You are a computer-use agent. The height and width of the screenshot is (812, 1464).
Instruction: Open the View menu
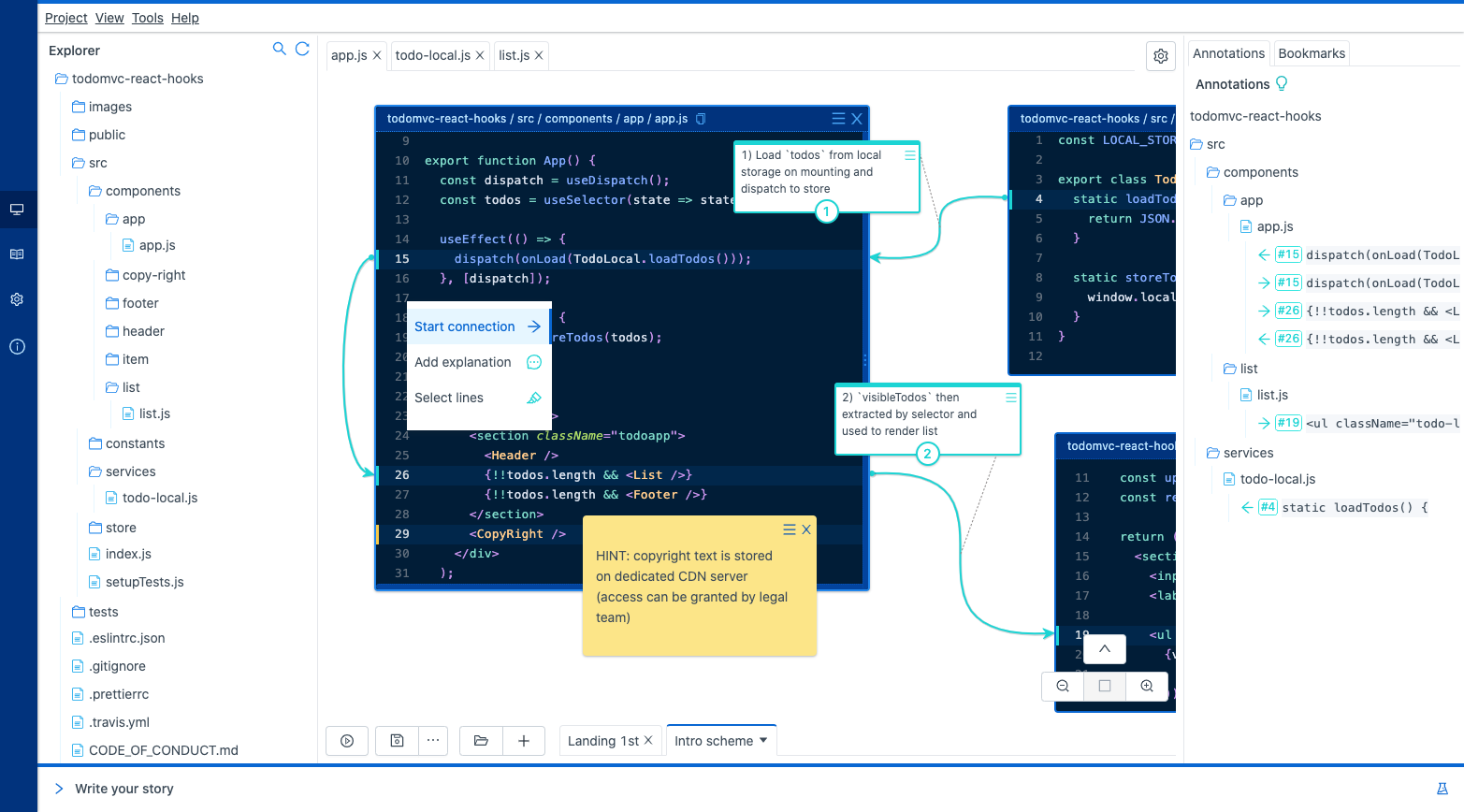tap(109, 18)
